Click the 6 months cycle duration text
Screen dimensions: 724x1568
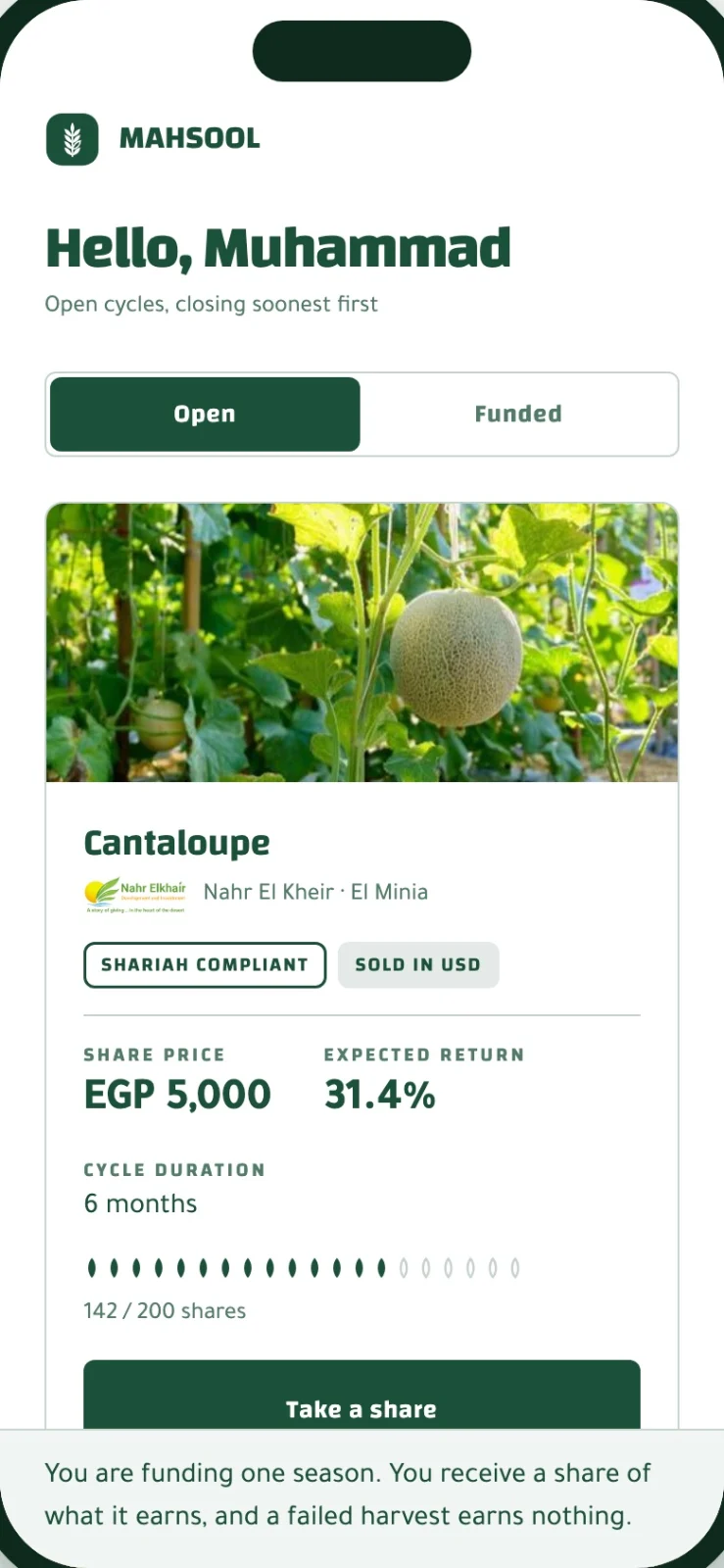tap(141, 1203)
